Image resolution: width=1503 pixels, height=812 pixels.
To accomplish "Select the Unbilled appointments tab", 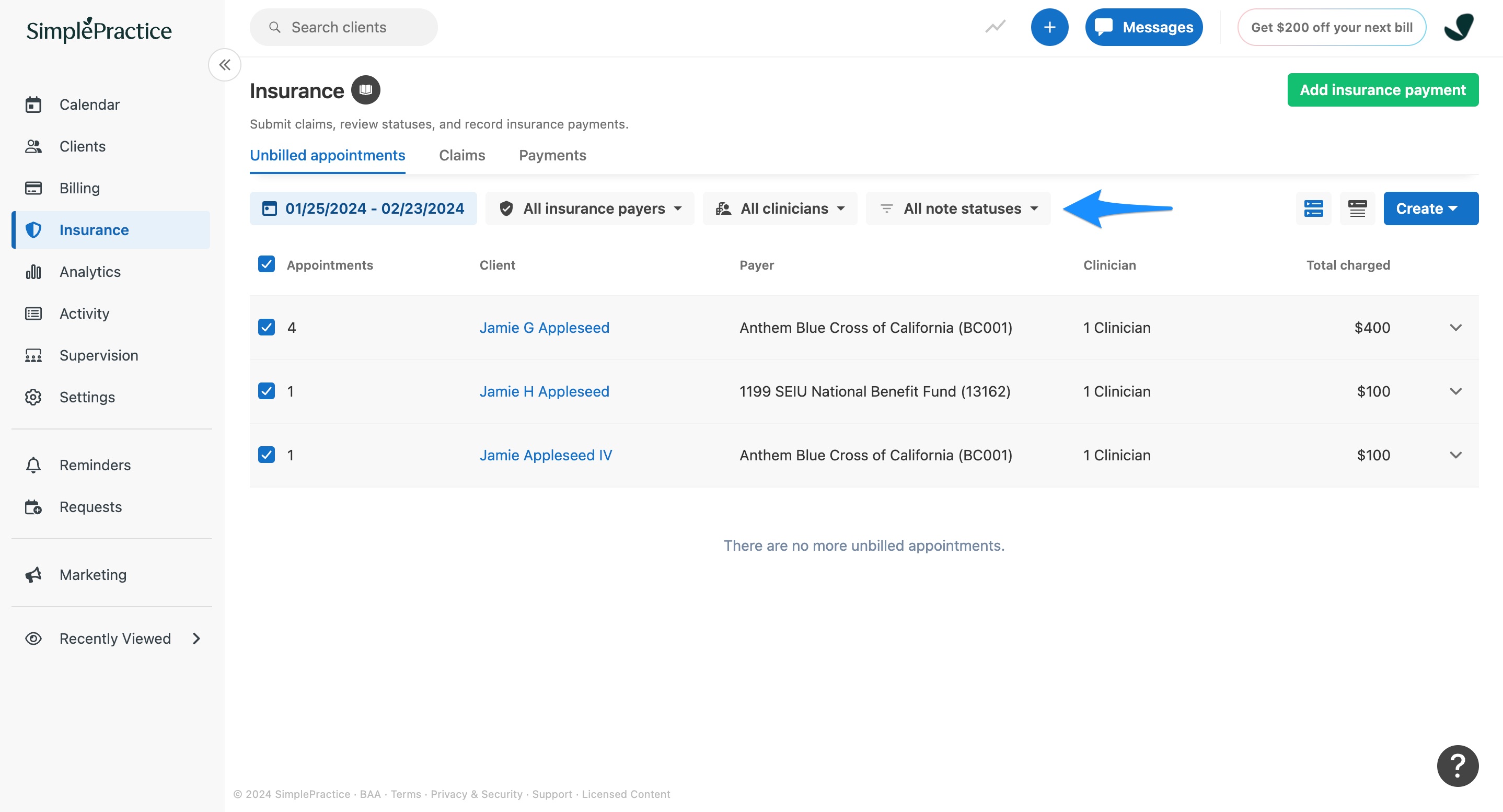I will click(327, 155).
